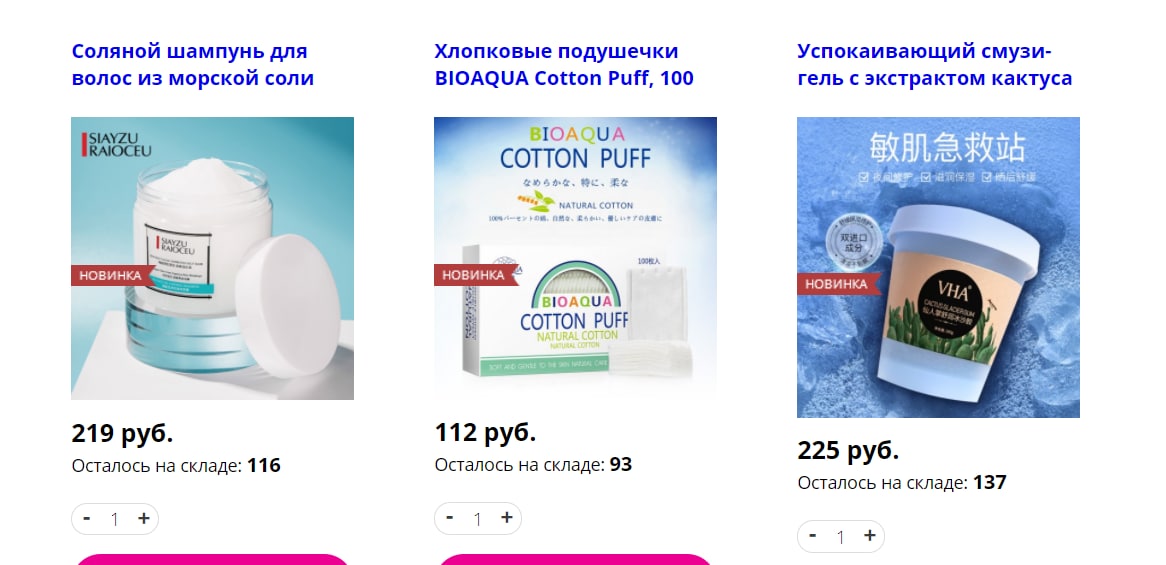Open the Соляной шампунь product title link
The width and height of the screenshot is (1166, 565).
(193, 65)
